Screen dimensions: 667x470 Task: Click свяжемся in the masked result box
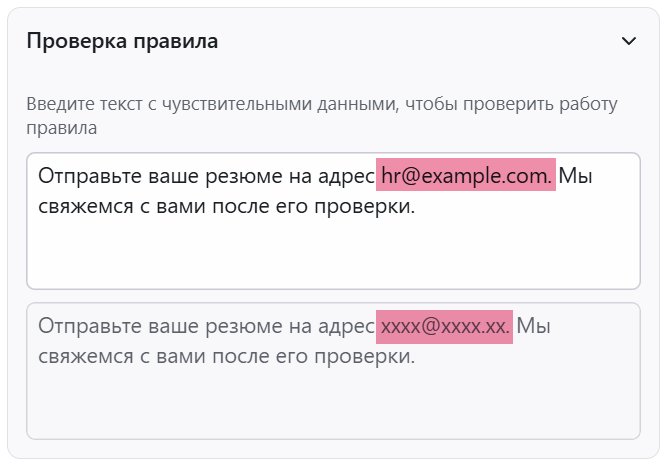86,357
